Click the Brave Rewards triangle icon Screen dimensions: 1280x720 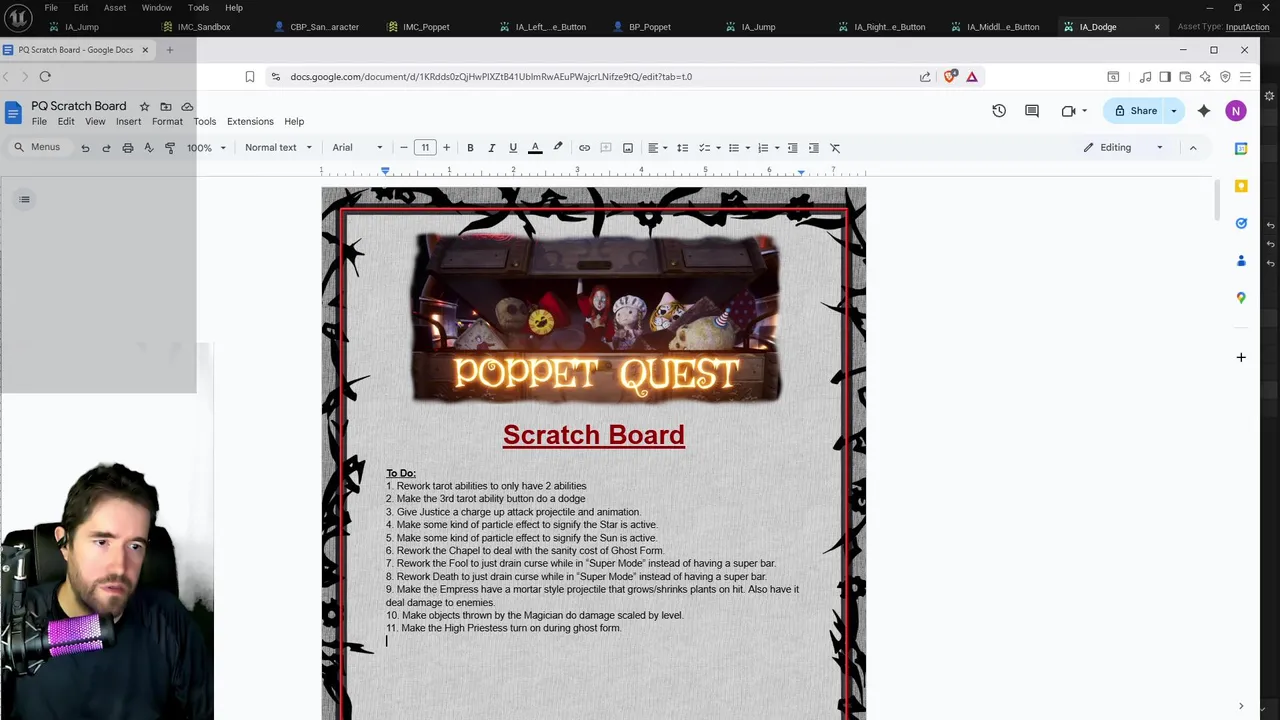(x=971, y=76)
